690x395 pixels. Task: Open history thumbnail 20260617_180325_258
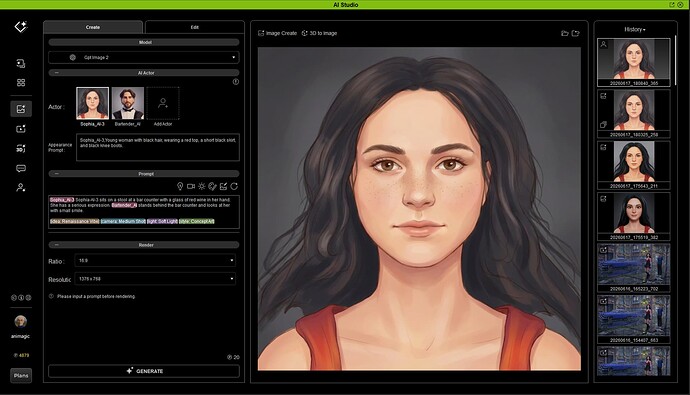point(634,114)
